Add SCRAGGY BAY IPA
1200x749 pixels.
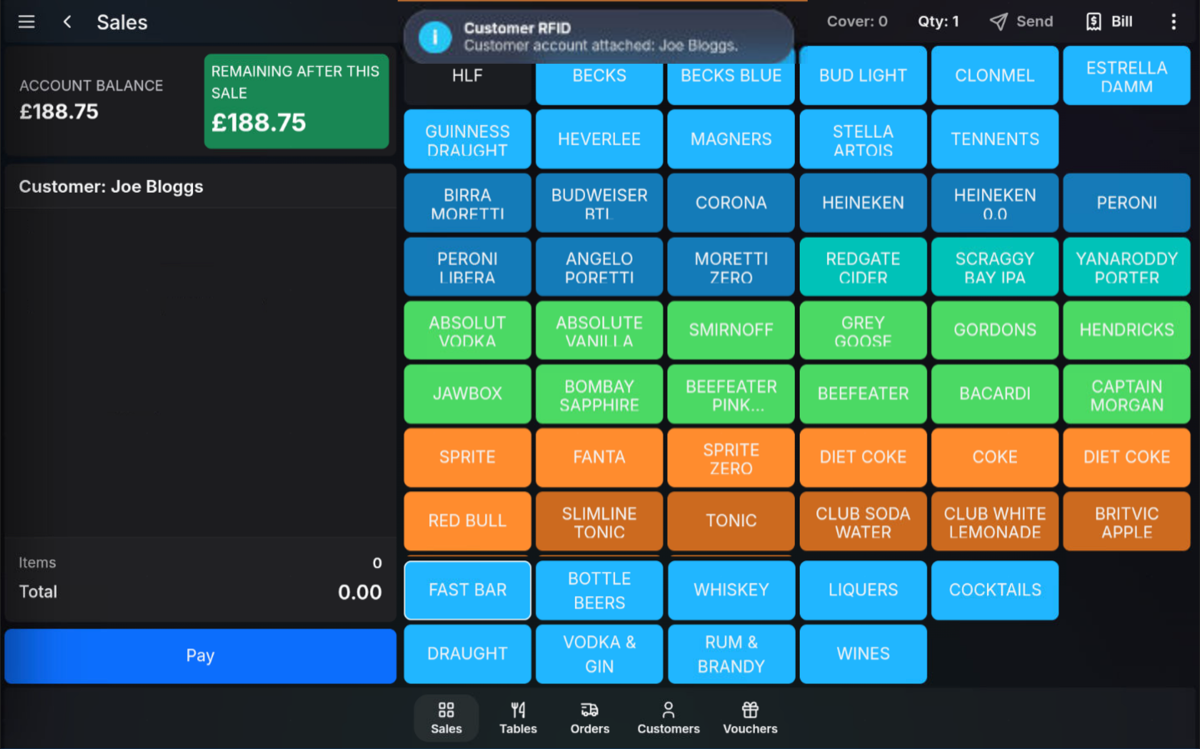point(995,267)
